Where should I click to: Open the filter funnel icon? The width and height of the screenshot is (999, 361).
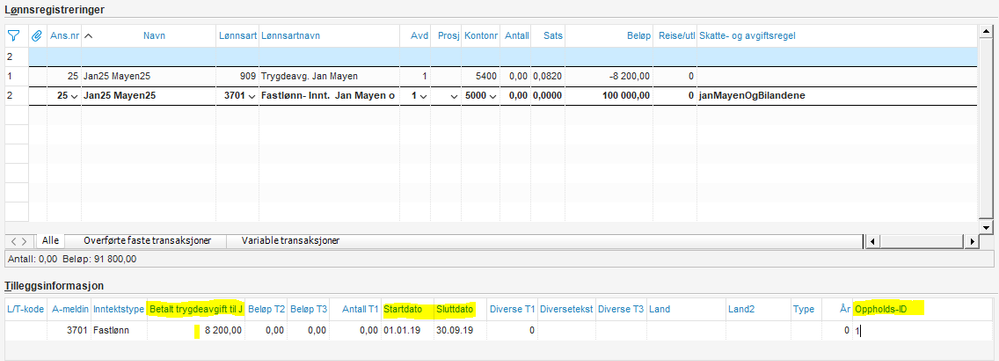14,36
